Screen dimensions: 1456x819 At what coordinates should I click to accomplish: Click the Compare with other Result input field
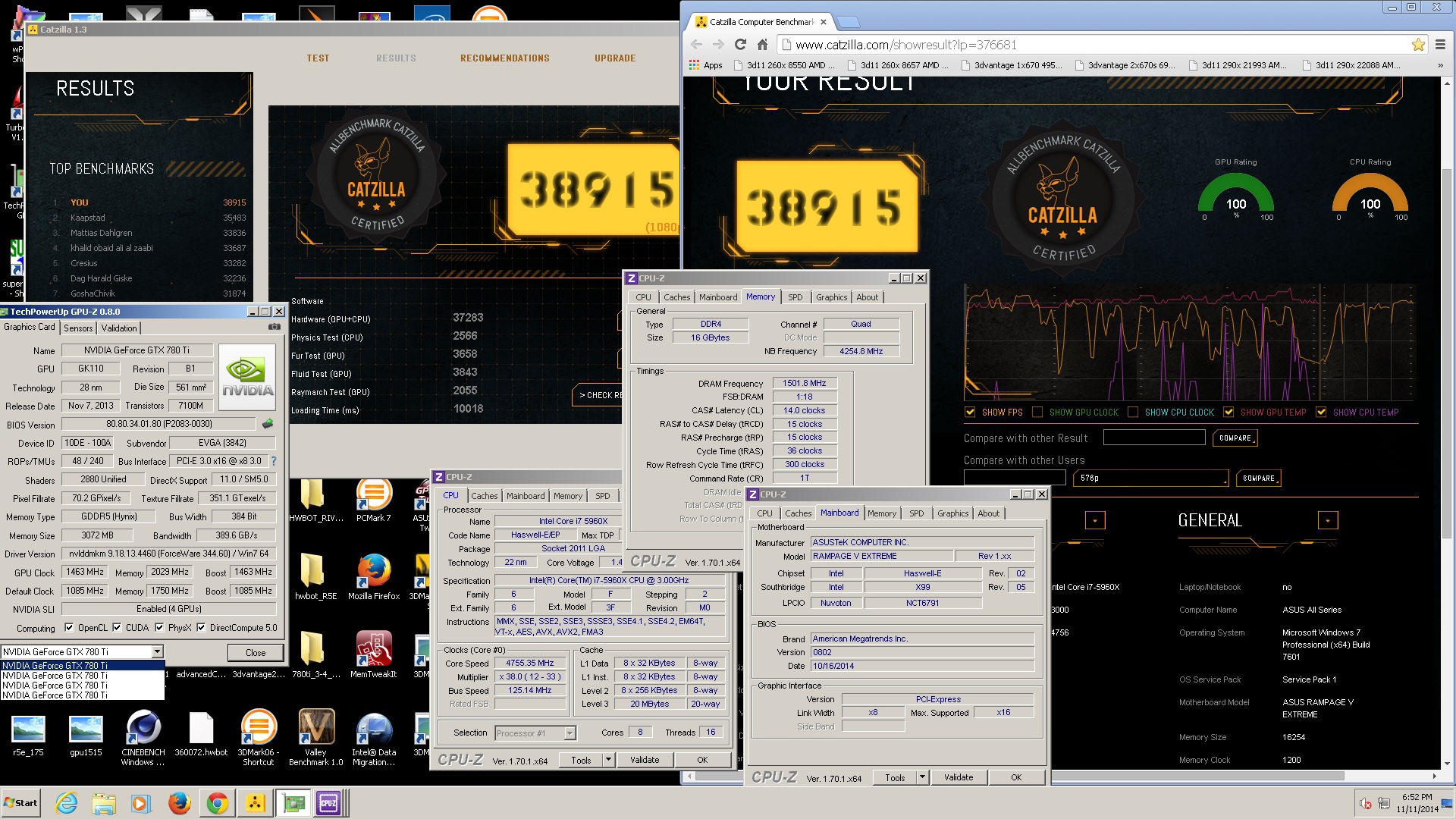click(x=1153, y=438)
